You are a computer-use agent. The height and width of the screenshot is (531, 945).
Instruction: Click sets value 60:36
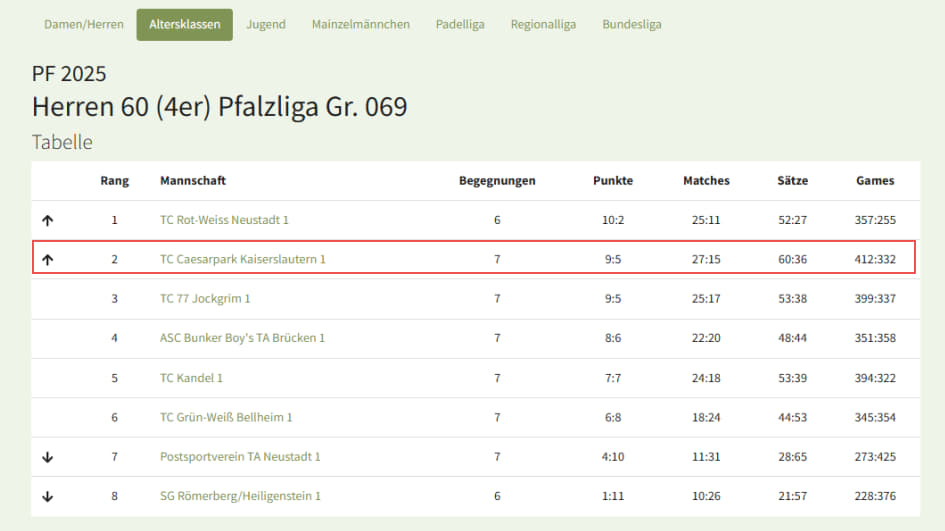point(793,259)
